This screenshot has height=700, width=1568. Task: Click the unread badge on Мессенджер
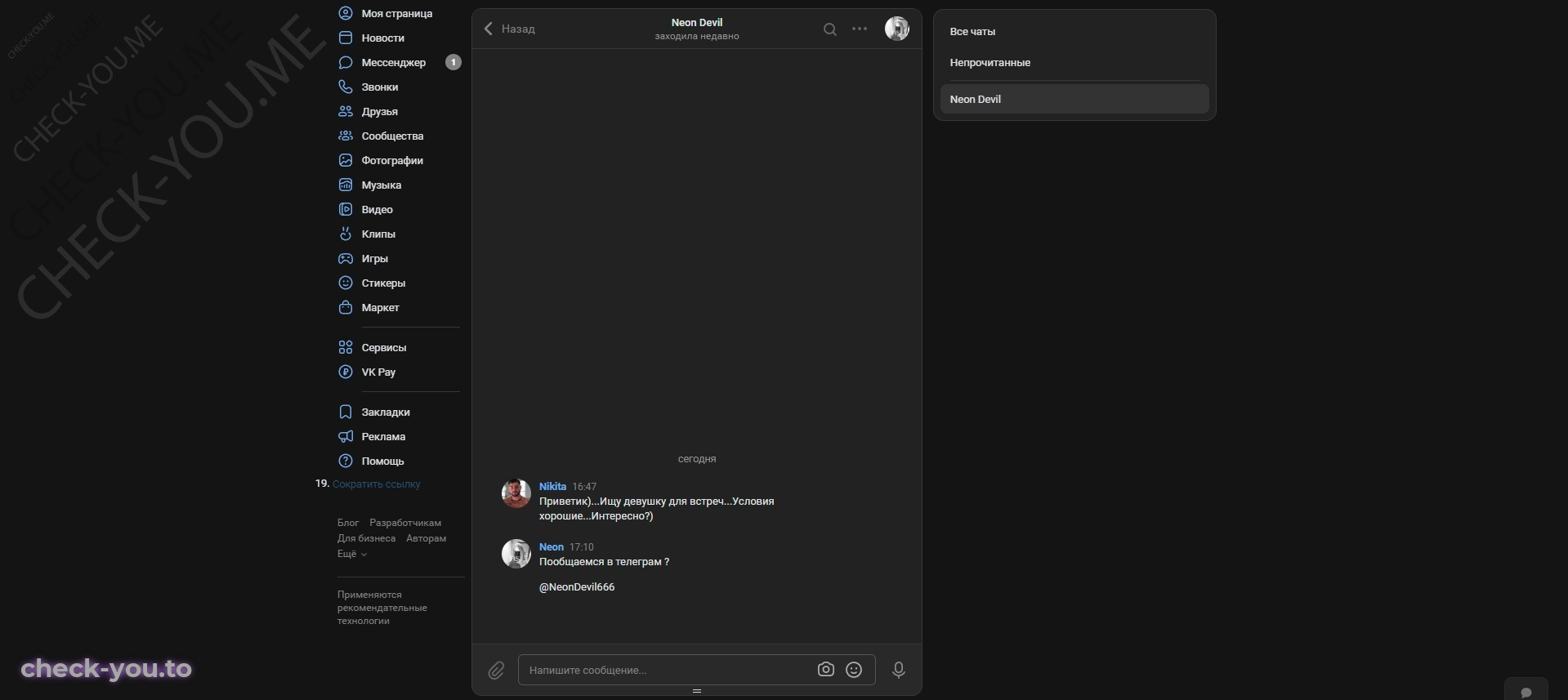pos(453,62)
